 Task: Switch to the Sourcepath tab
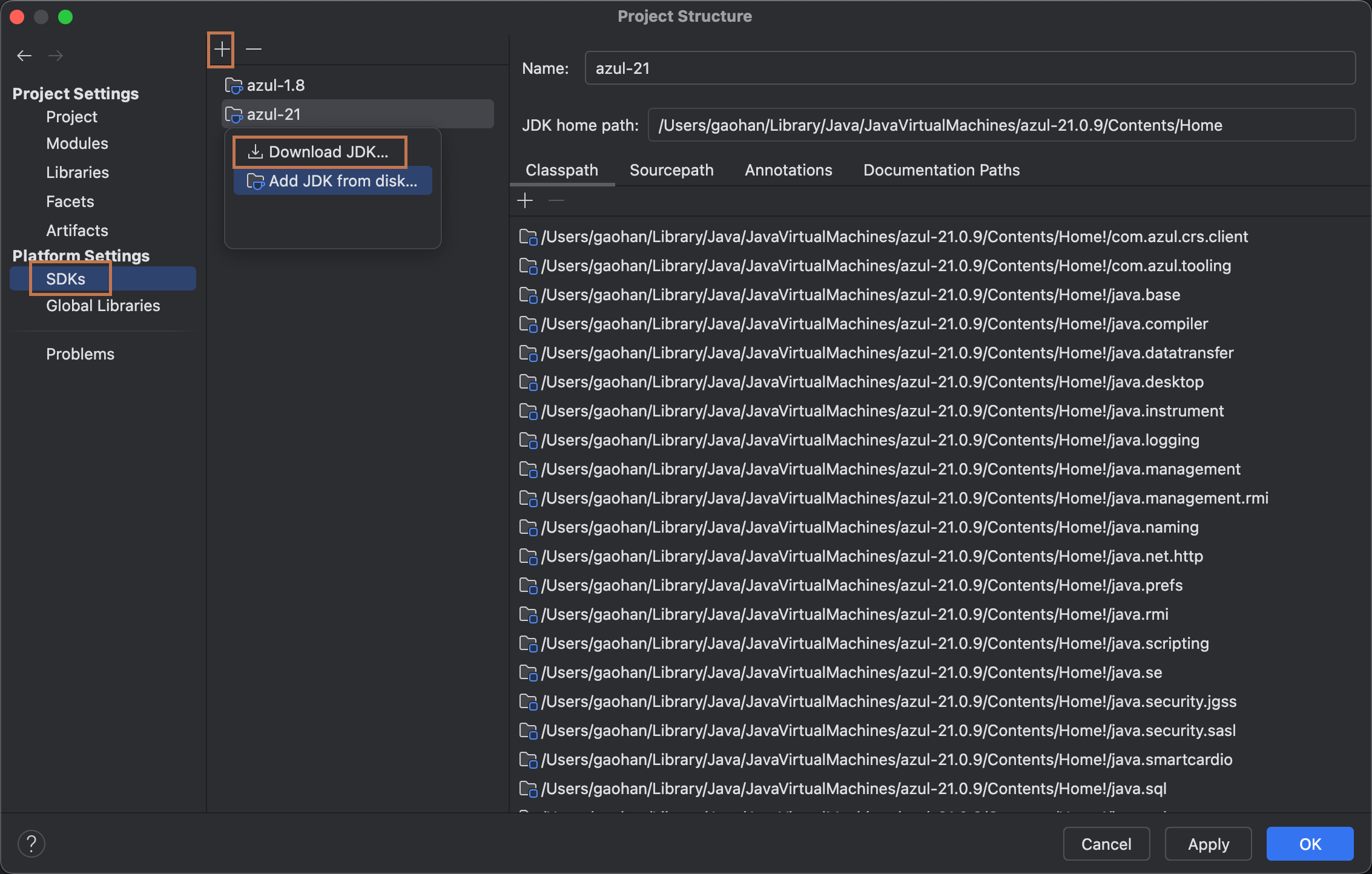tap(671, 170)
